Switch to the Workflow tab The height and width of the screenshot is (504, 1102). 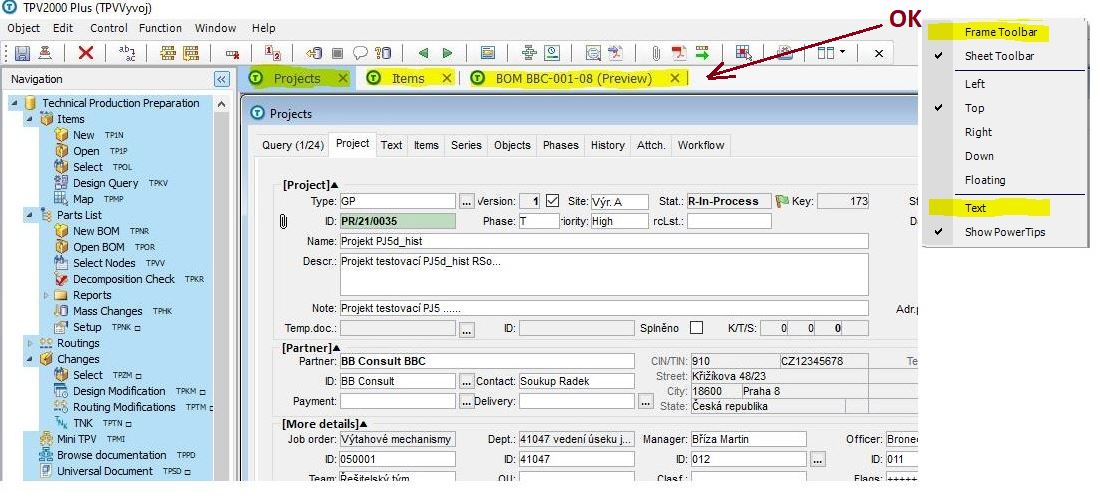pos(700,145)
